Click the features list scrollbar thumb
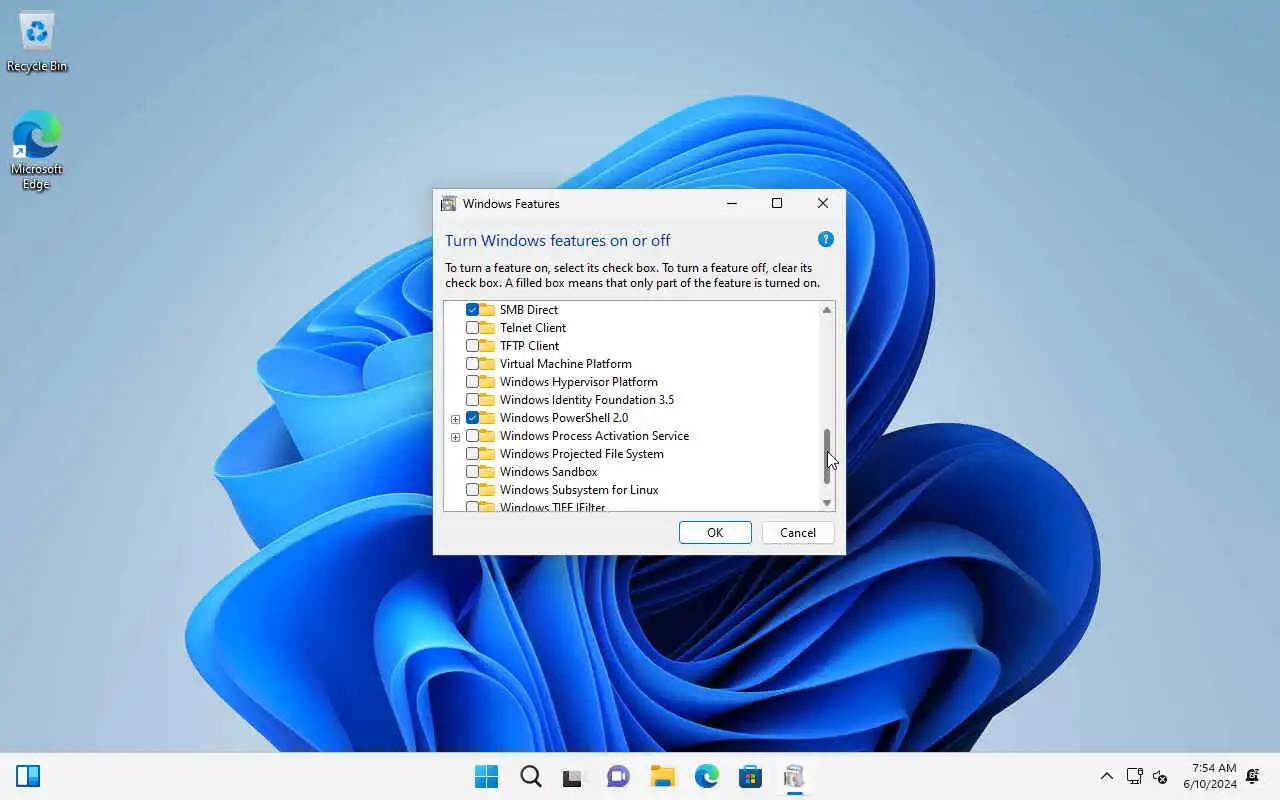1280x800 pixels. [x=827, y=456]
